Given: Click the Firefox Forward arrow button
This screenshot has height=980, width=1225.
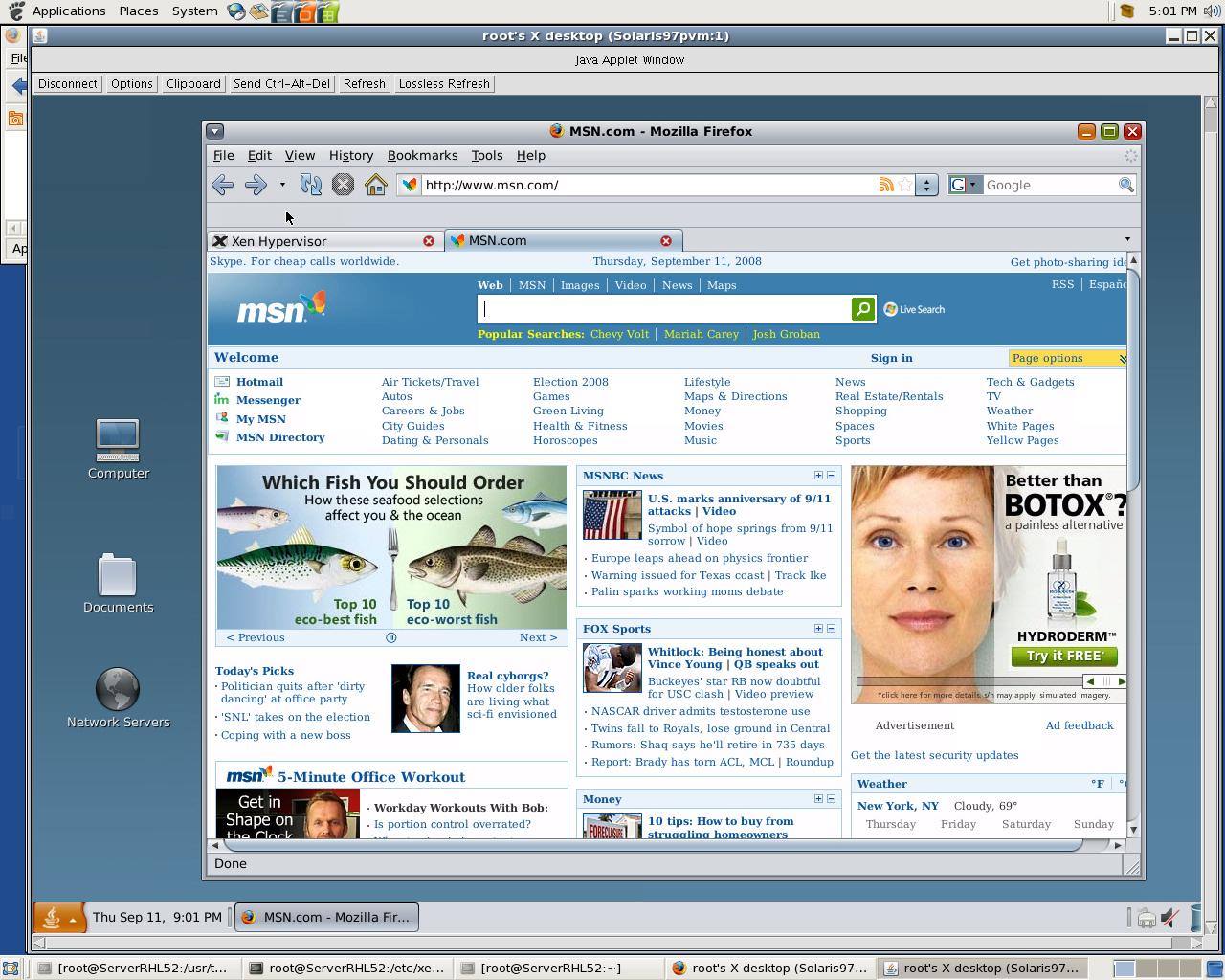Looking at the screenshot, I should [x=256, y=185].
